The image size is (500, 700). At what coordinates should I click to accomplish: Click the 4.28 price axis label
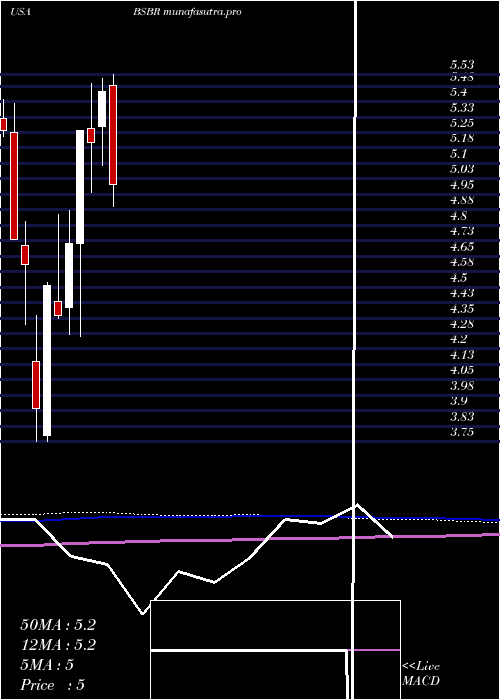coord(462,324)
